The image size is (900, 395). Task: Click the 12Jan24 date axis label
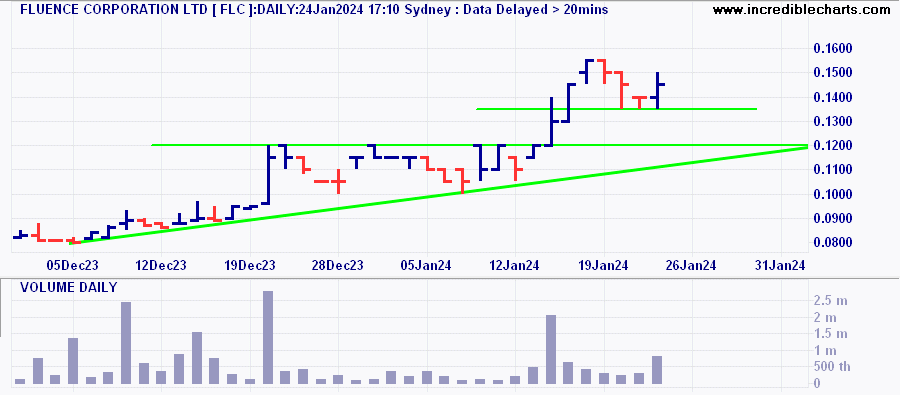(x=515, y=265)
